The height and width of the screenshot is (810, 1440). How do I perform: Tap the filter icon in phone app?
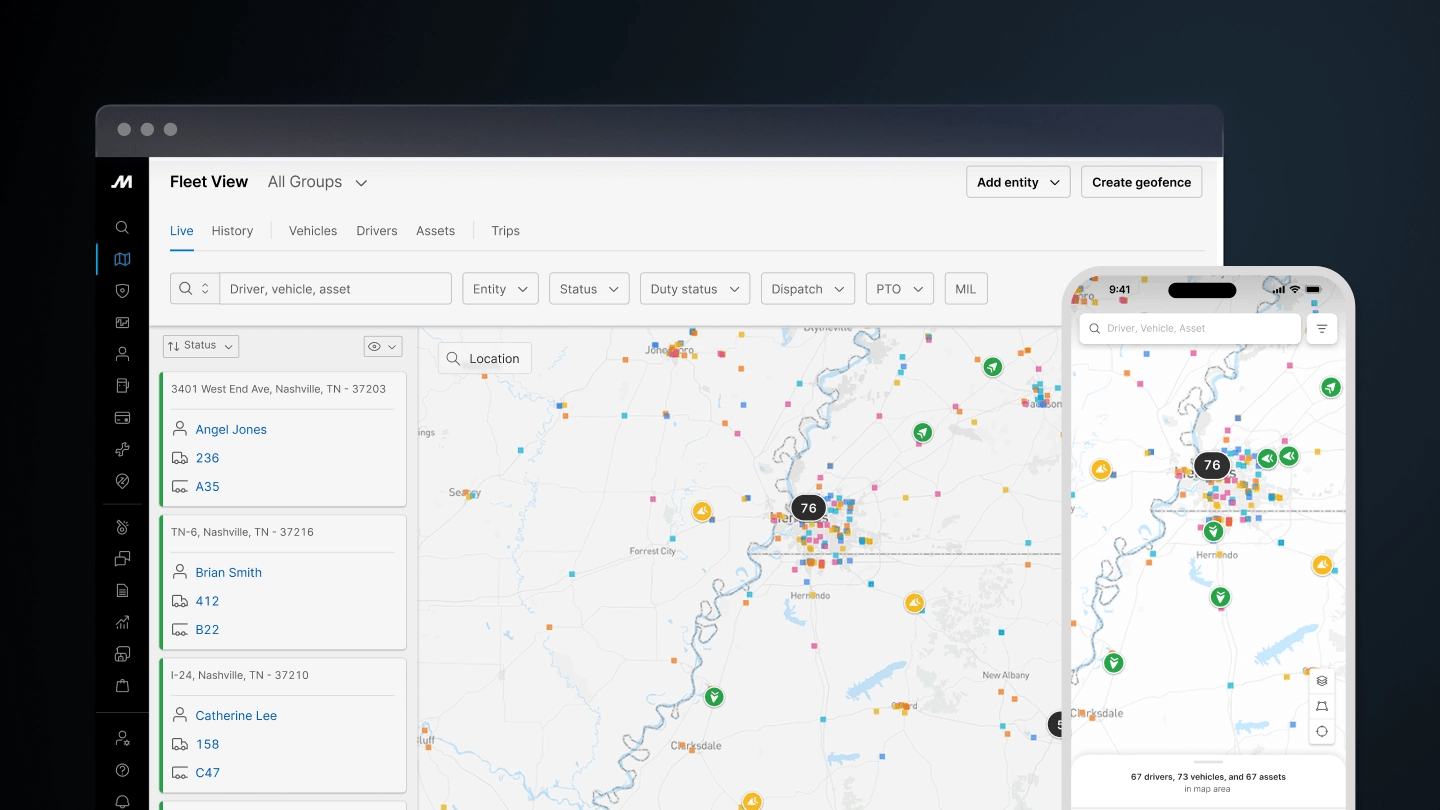(1322, 328)
